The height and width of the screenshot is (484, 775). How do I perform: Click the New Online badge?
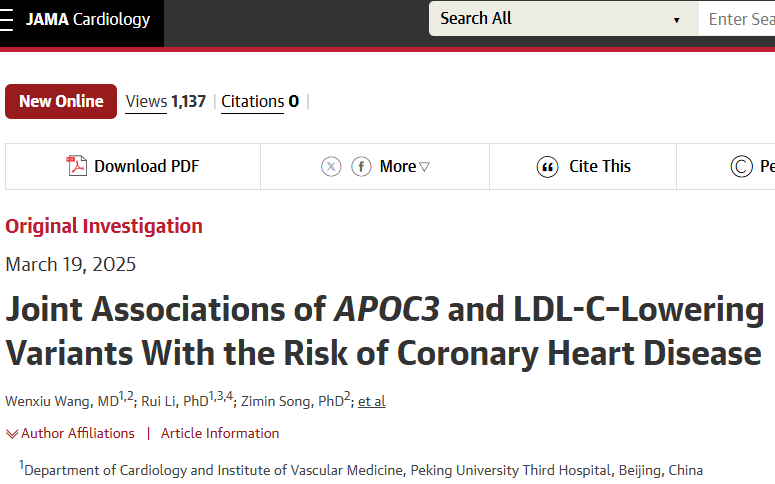(61, 101)
